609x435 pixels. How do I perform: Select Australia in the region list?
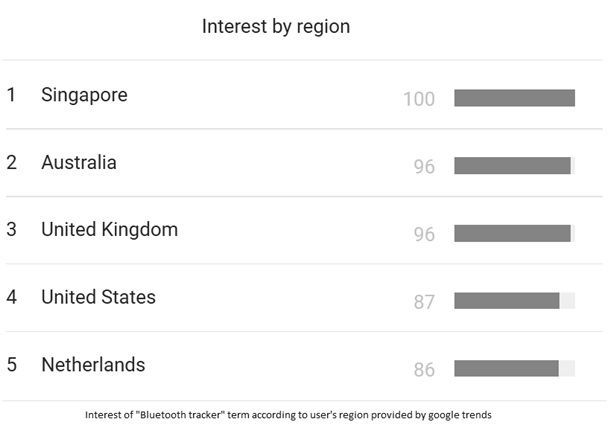click(79, 162)
